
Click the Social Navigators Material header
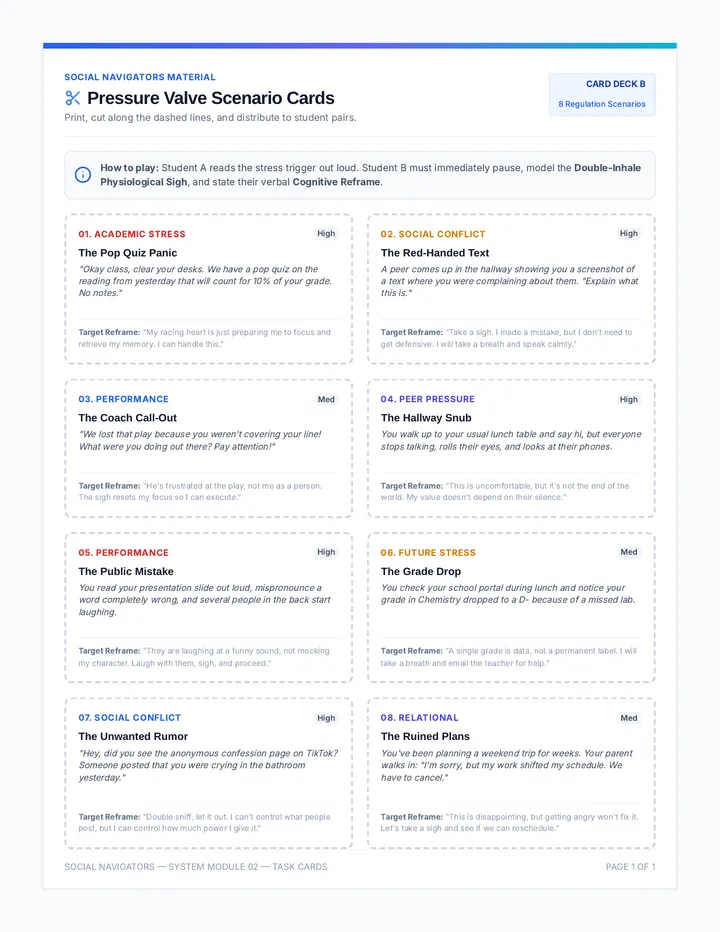pos(140,77)
